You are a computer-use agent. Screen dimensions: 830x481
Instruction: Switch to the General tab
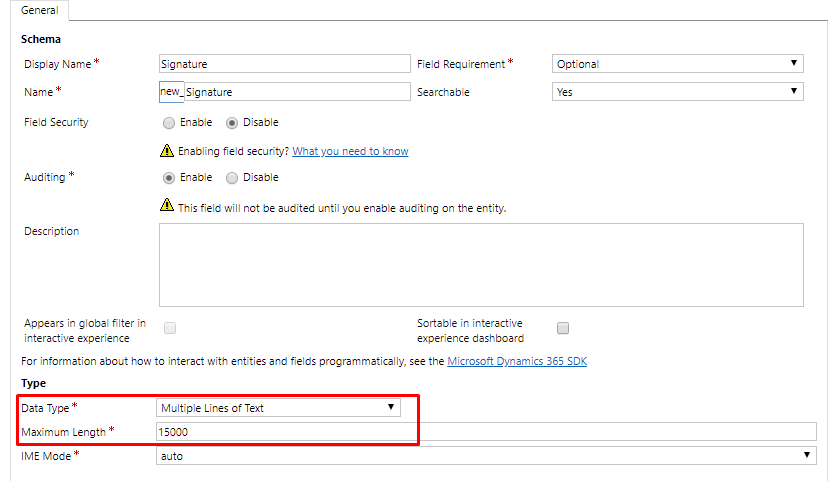40,10
